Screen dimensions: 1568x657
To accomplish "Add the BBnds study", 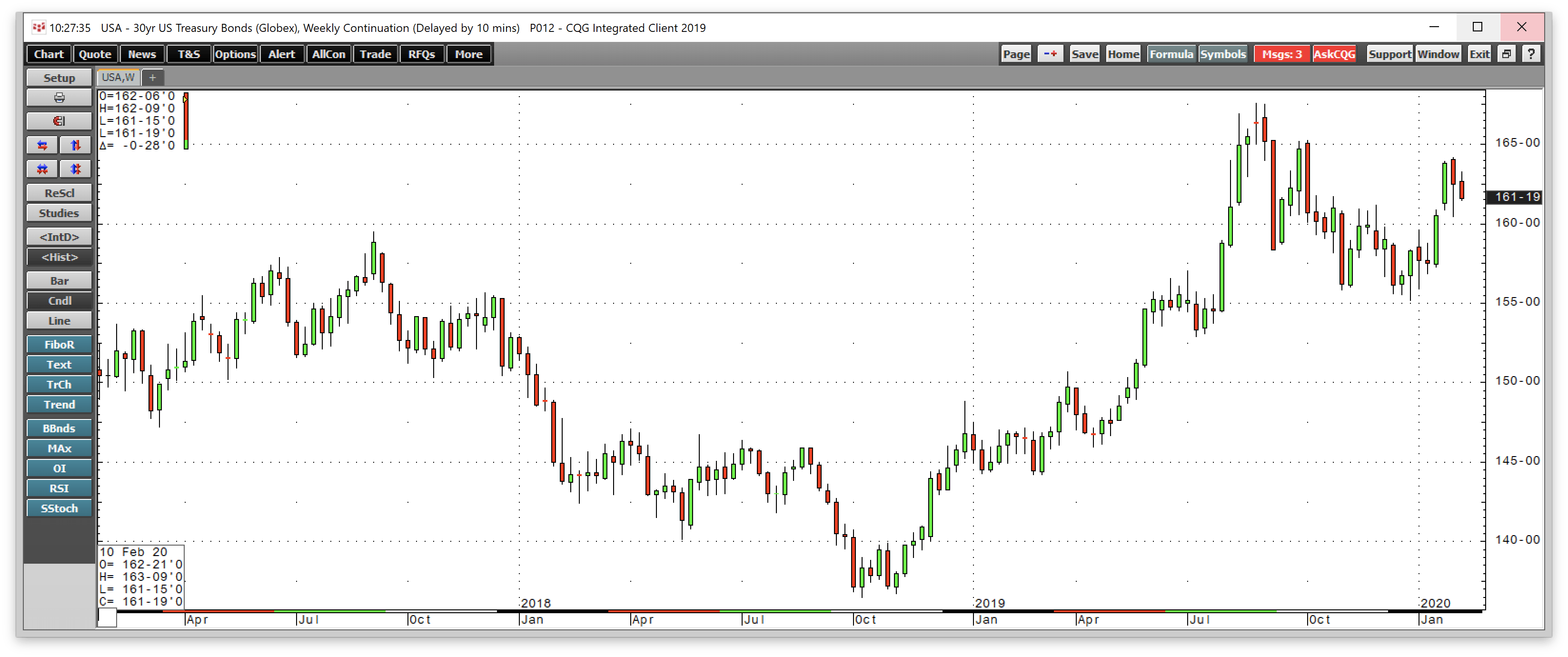I will coord(59,428).
